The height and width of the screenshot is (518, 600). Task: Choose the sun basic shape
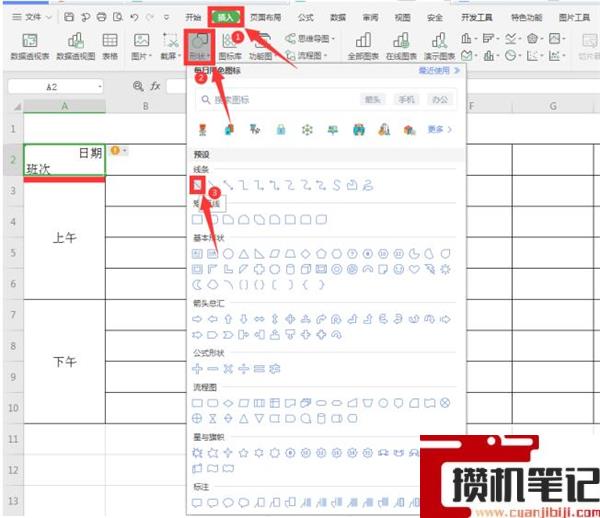pos(445,269)
